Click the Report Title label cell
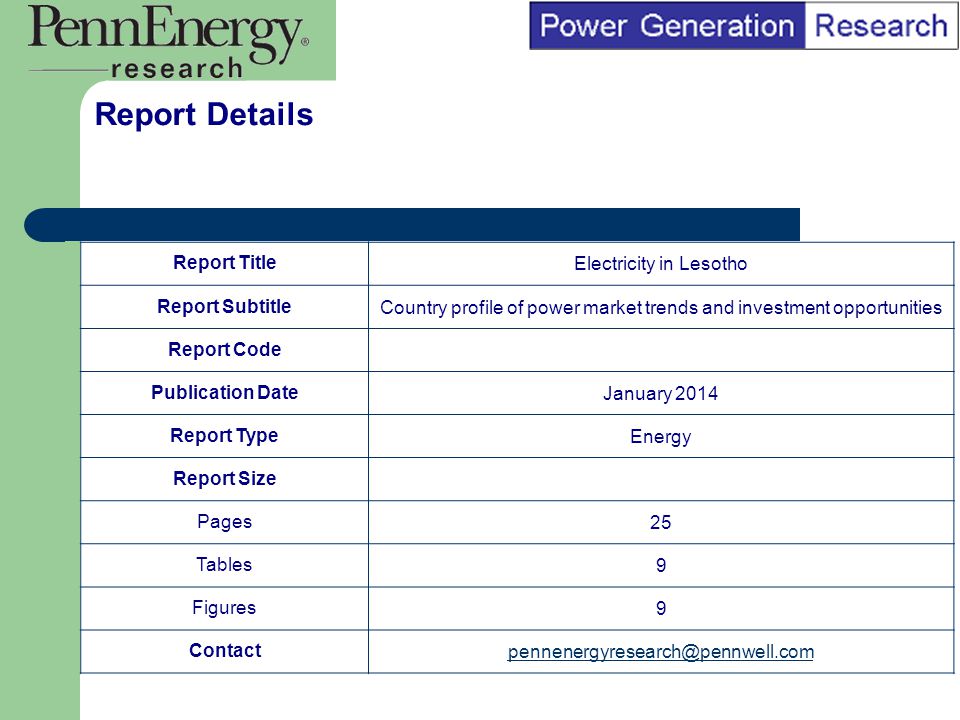 coord(225,264)
